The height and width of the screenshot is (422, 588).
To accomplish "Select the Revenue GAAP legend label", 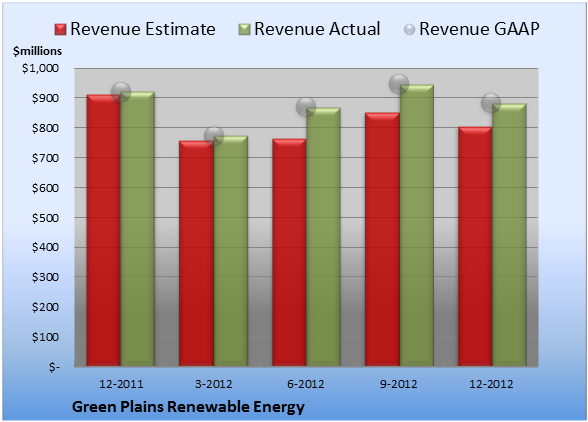I will click(479, 29).
